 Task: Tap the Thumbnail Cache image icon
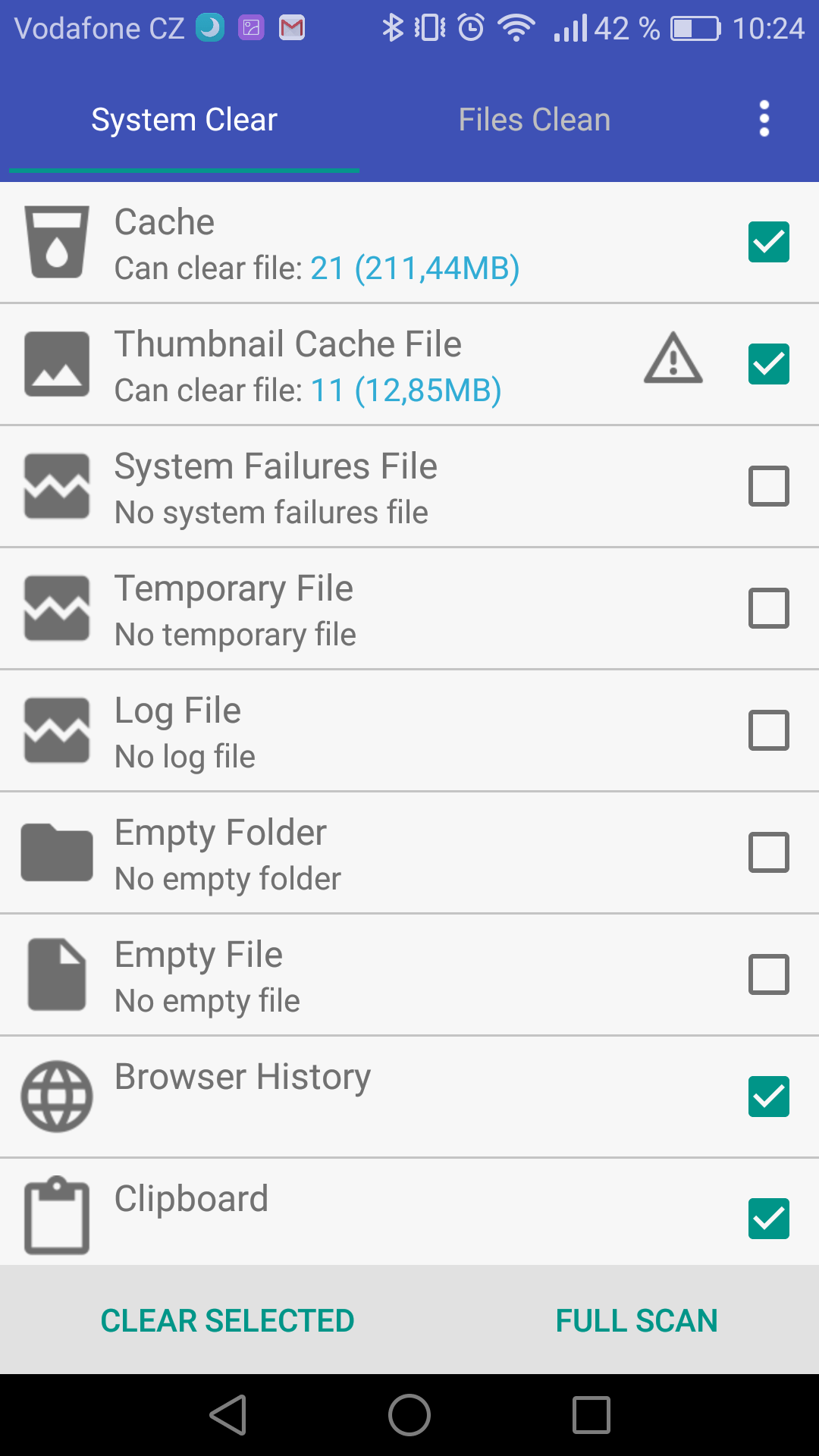(x=57, y=364)
